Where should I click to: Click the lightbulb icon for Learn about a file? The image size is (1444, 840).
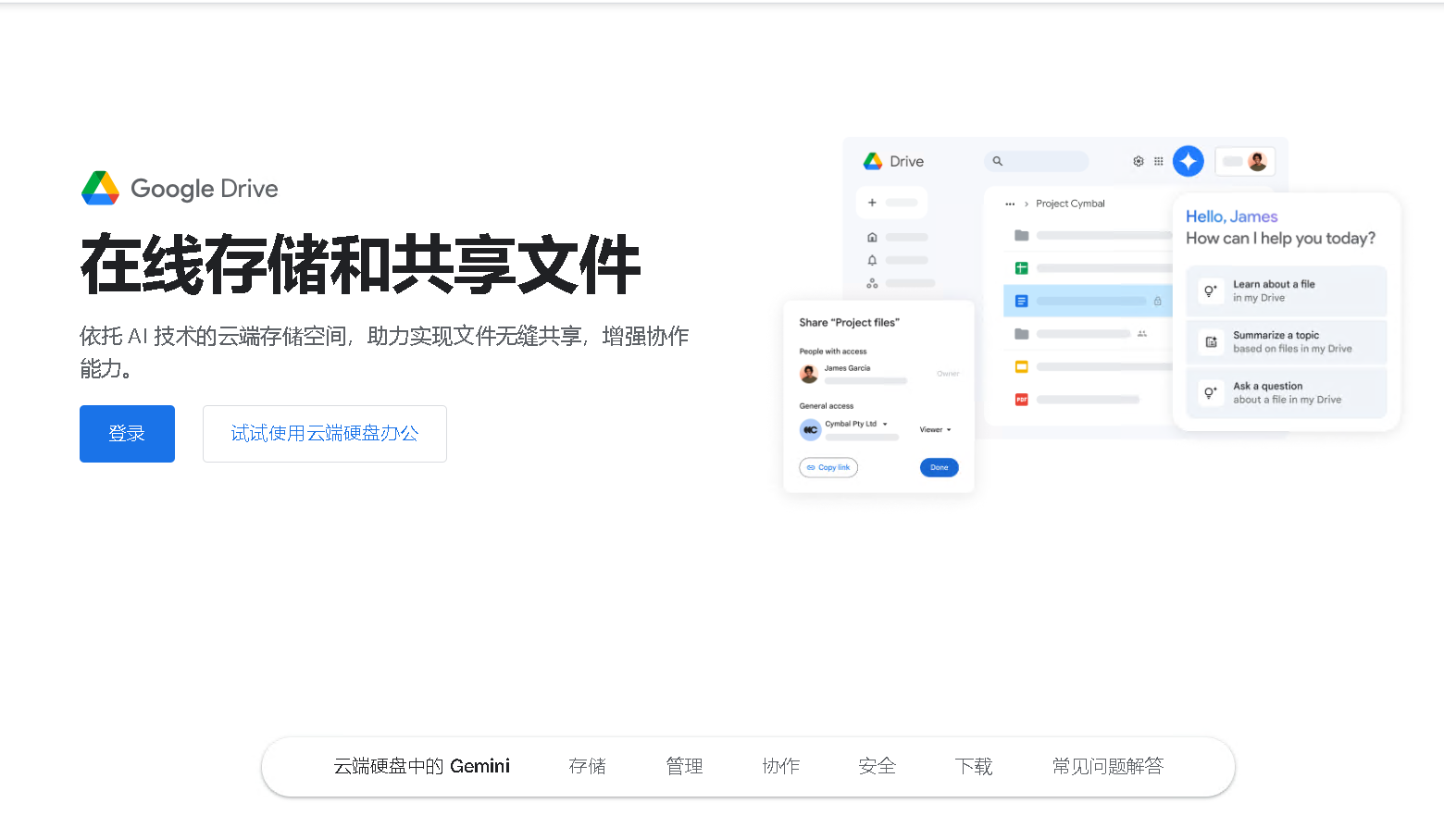(1210, 290)
